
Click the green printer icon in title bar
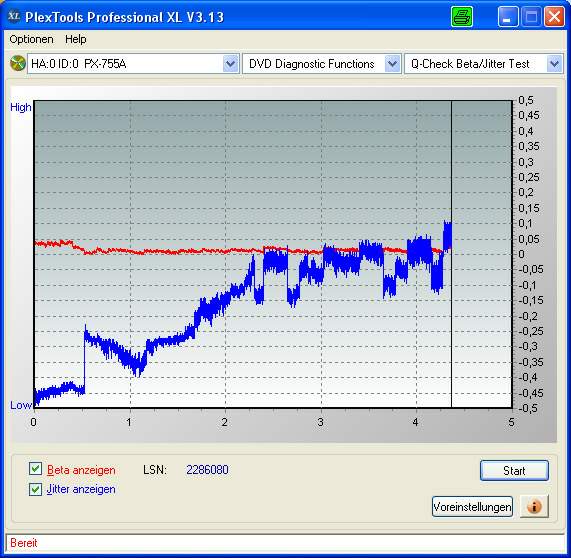462,17
